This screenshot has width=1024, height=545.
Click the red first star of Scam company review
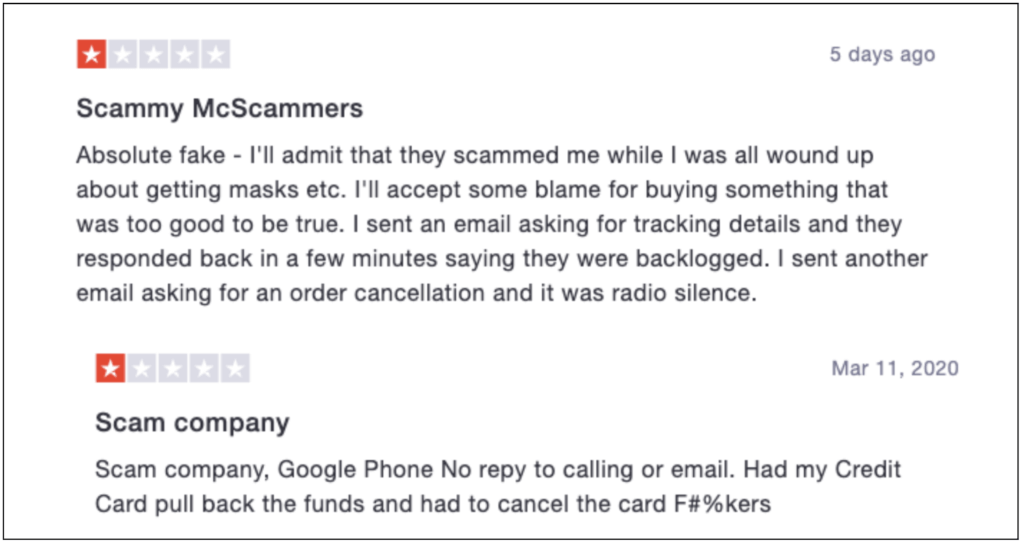click(x=110, y=369)
